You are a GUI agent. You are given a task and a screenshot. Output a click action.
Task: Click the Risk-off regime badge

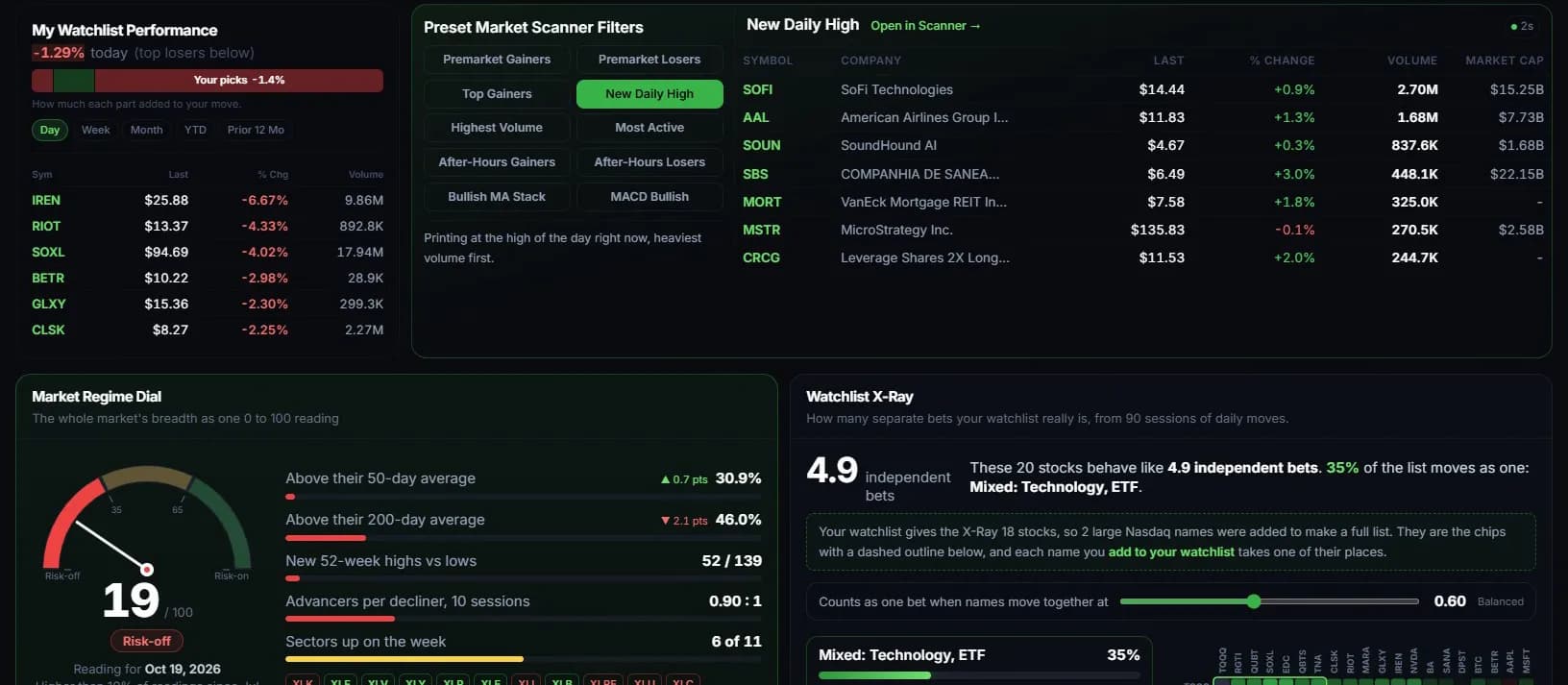[x=147, y=641]
